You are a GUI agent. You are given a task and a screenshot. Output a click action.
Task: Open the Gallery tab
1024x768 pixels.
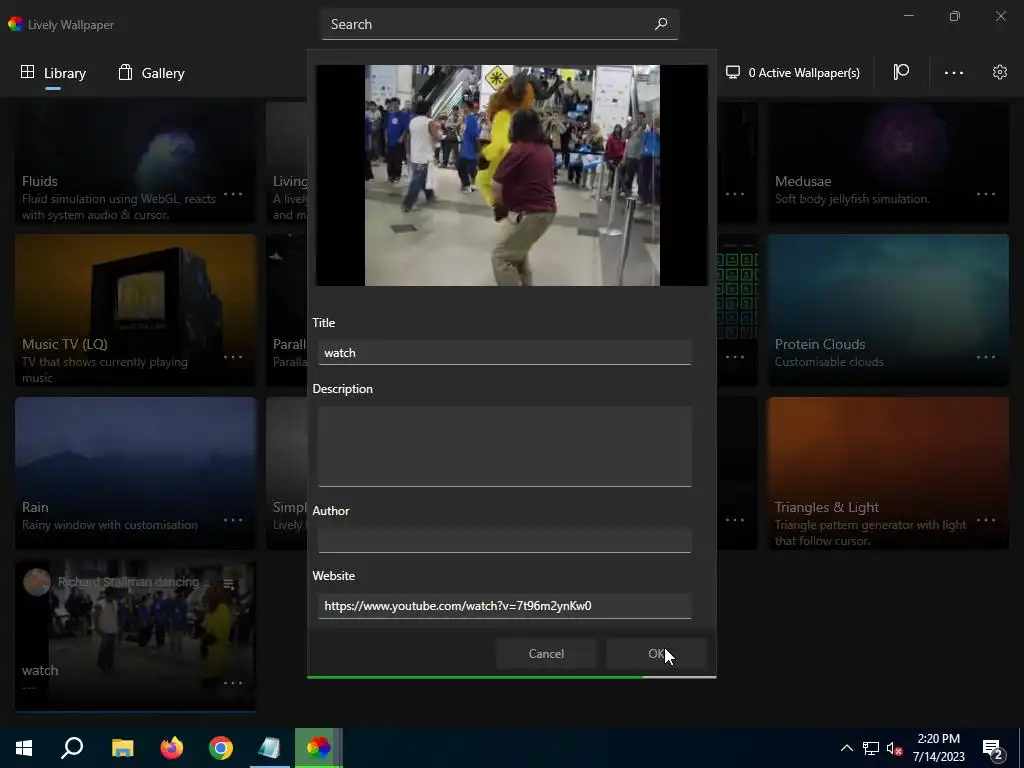click(x=152, y=72)
